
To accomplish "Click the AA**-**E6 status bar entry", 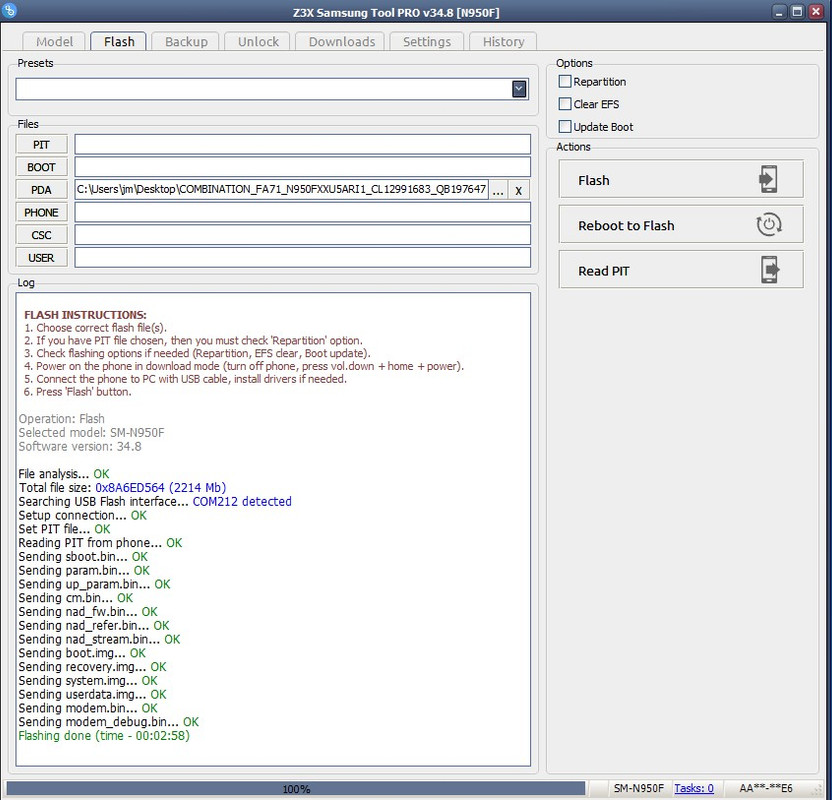I will pos(766,788).
